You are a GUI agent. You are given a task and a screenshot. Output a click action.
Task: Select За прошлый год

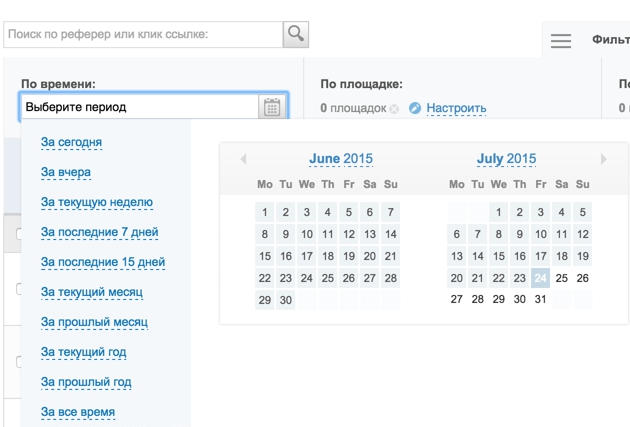[x=86, y=382]
